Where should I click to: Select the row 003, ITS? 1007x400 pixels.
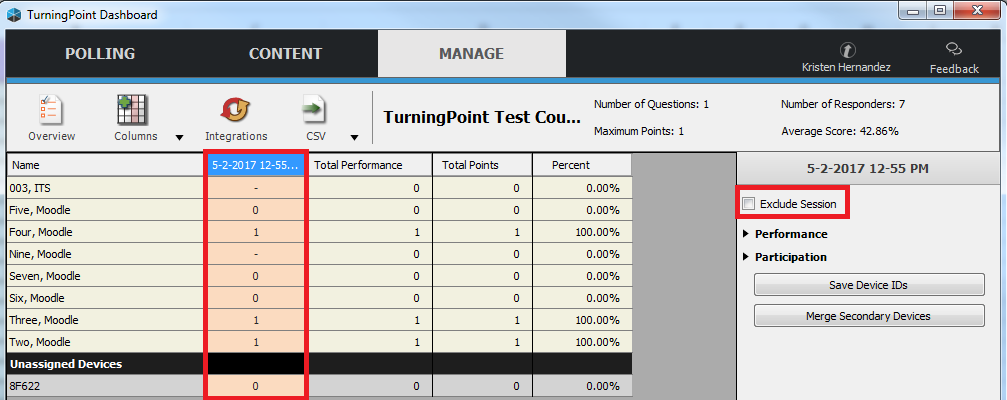click(319, 188)
